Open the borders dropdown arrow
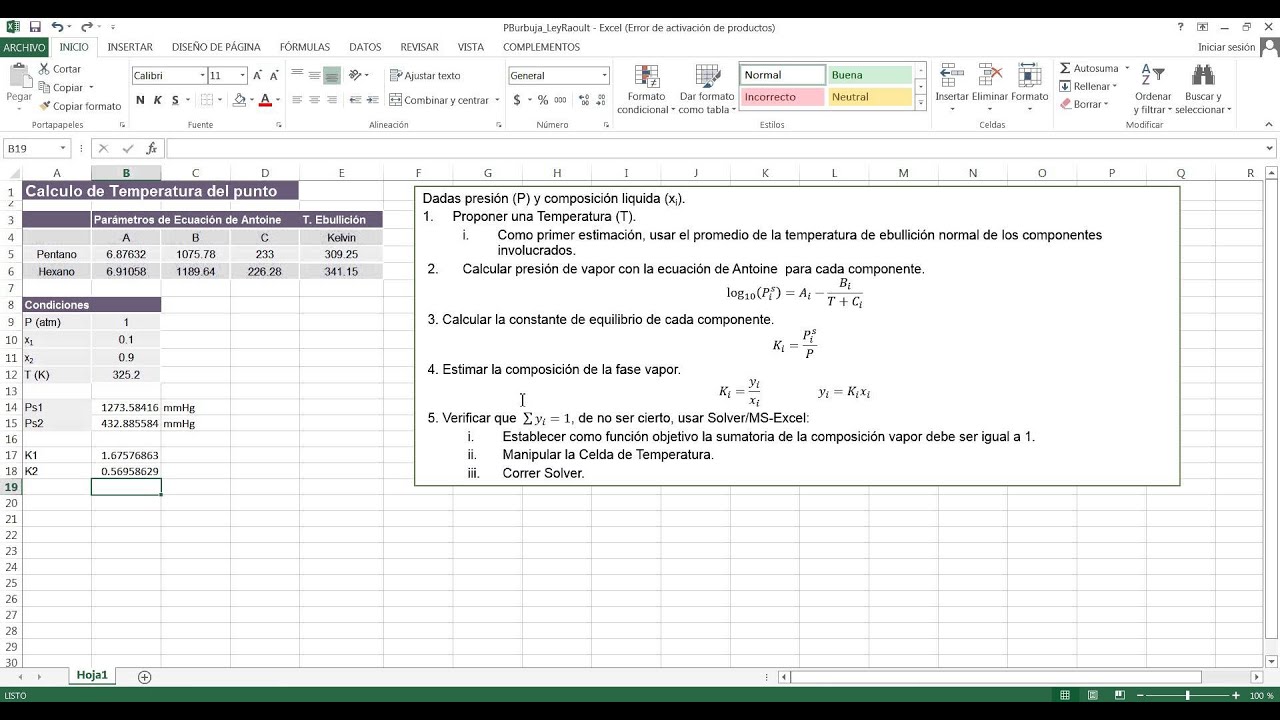 tap(220, 100)
